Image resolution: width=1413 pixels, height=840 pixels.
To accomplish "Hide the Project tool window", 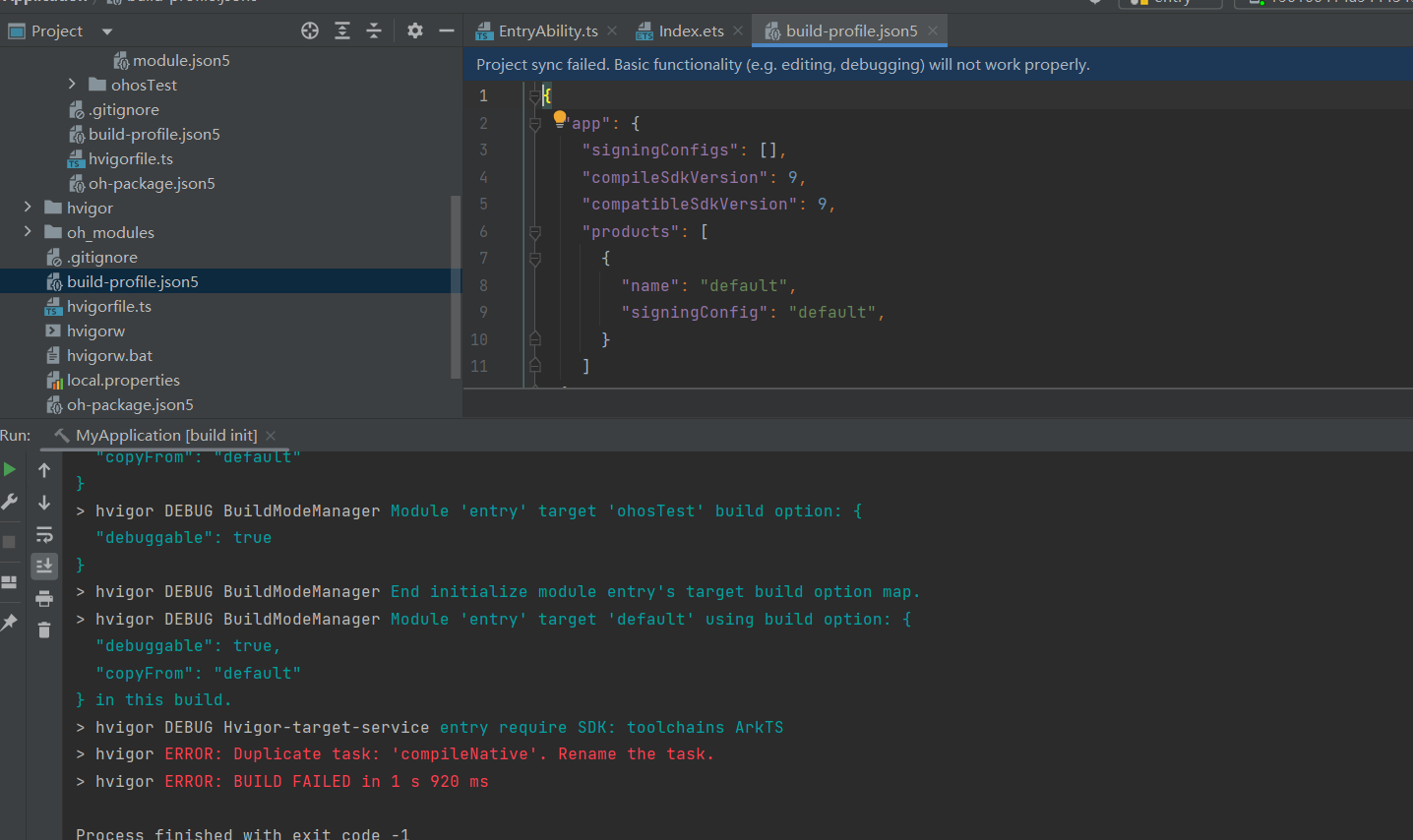I will [x=447, y=30].
